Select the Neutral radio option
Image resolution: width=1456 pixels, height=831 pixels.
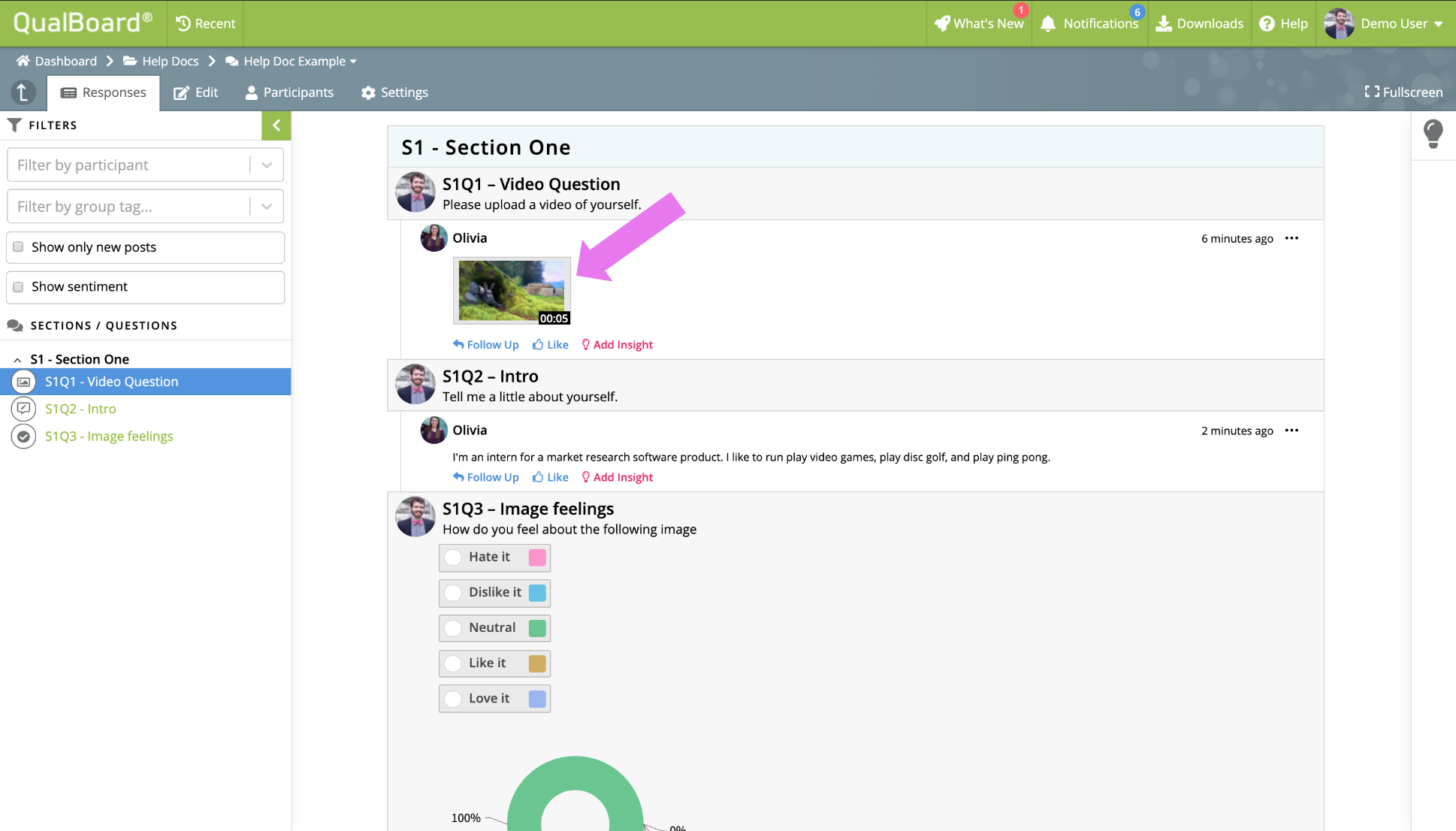[453, 628]
